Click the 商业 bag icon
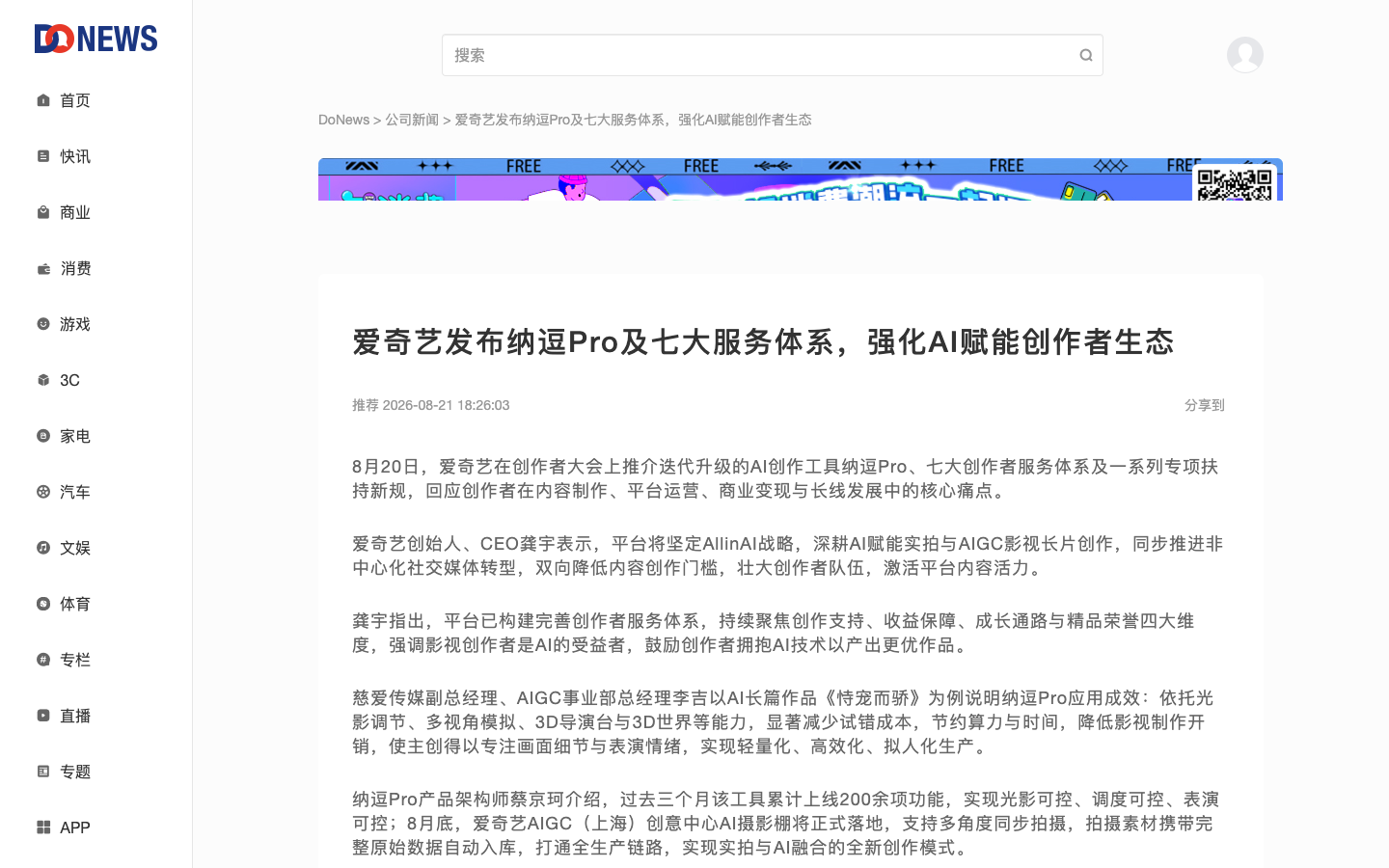 click(x=43, y=212)
